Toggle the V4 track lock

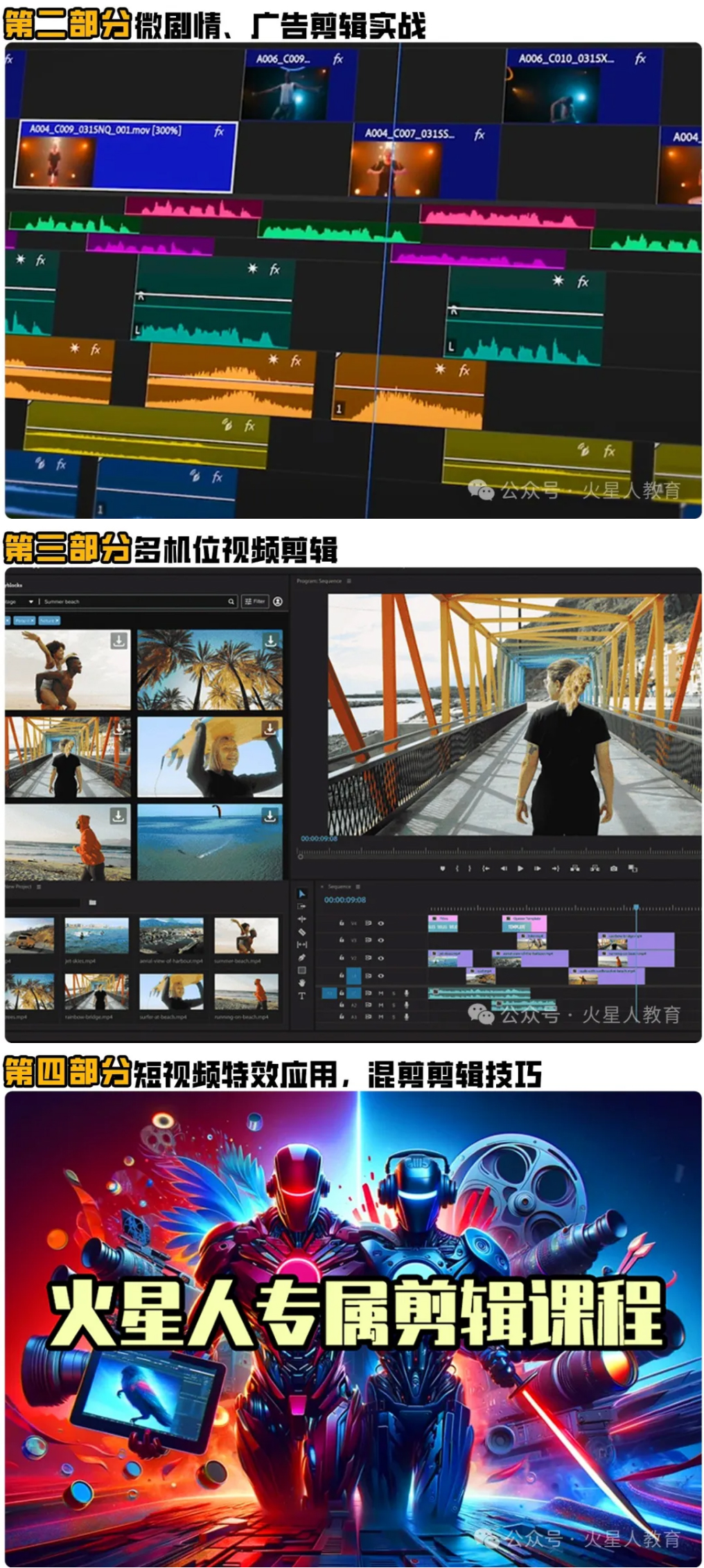(342, 923)
